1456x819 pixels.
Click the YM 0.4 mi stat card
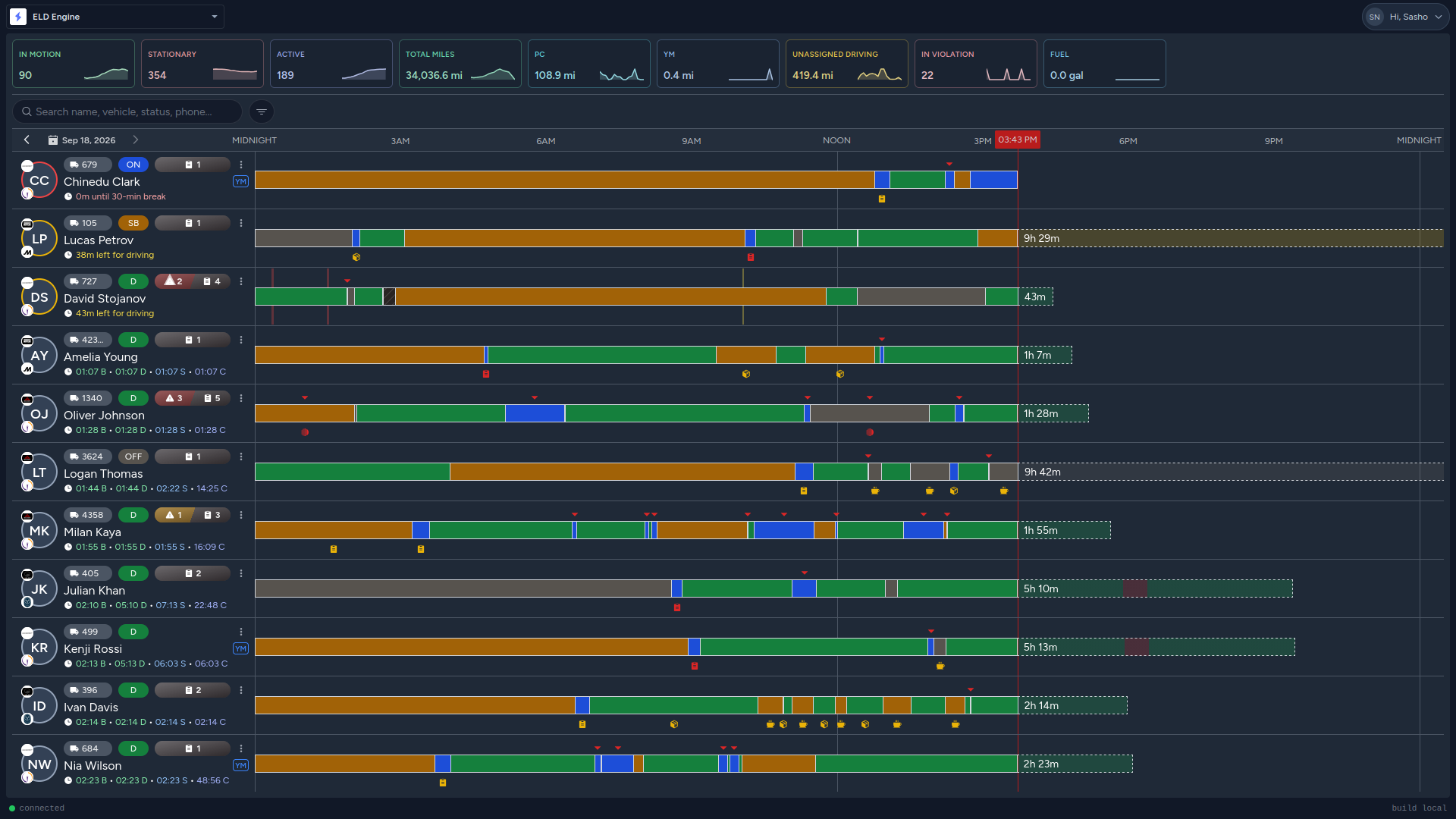coord(718,64)
